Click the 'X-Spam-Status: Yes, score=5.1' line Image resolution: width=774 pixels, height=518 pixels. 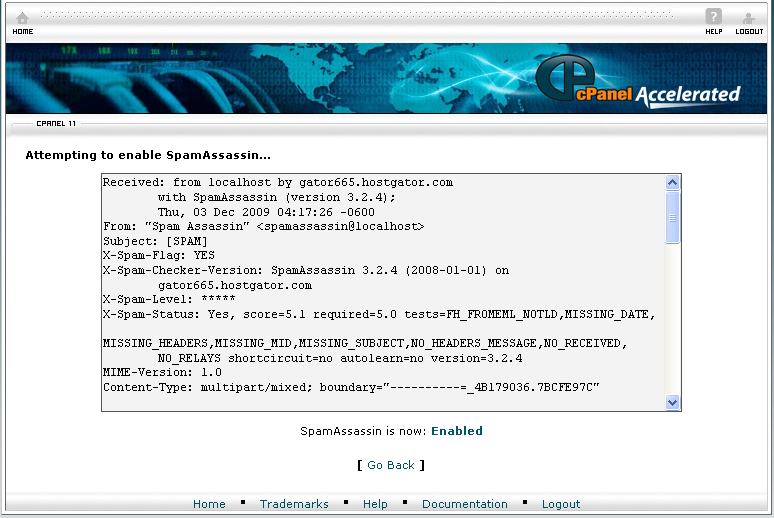379,314
